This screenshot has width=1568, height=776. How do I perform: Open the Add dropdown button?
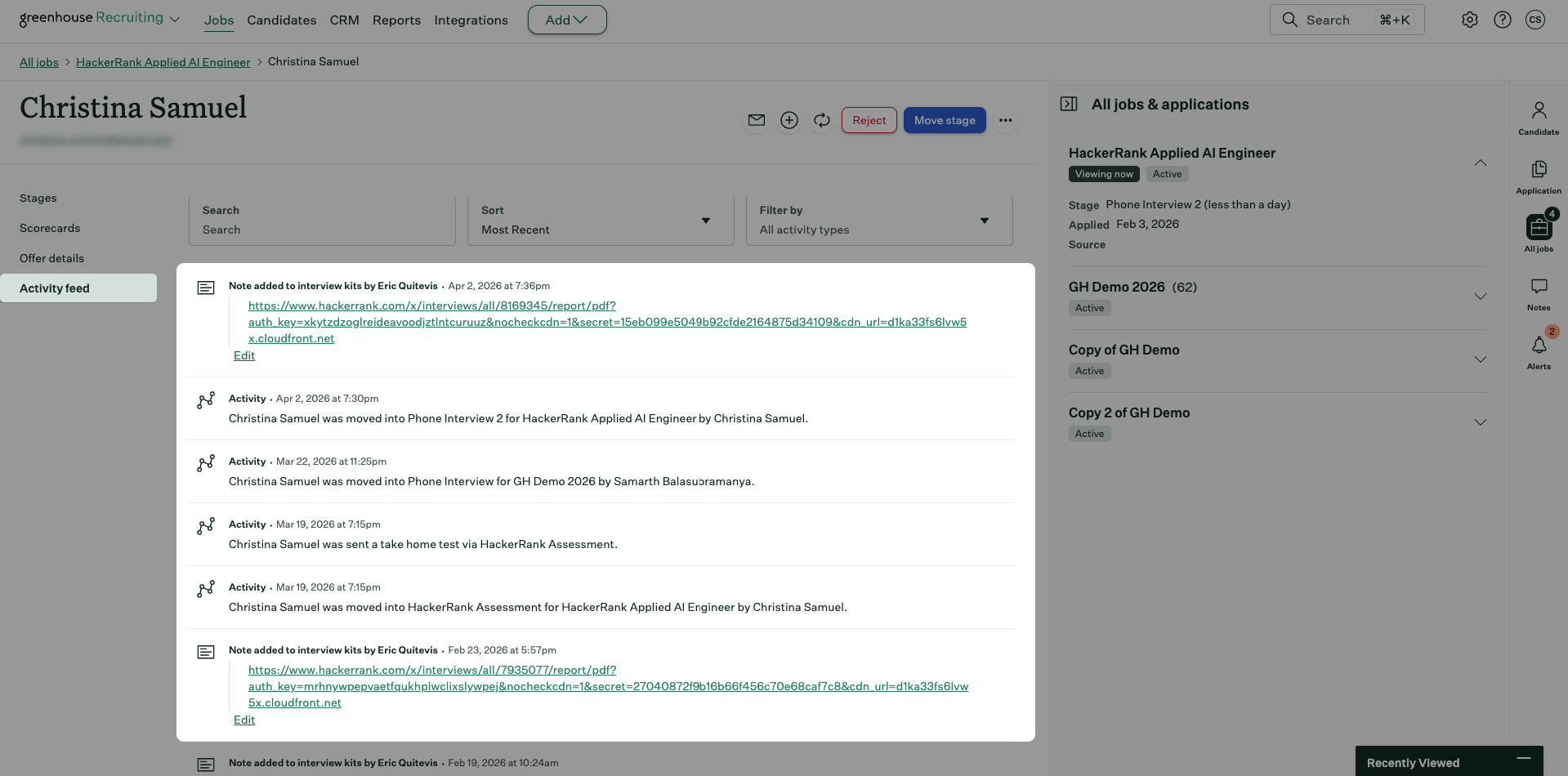coord(567,20)
